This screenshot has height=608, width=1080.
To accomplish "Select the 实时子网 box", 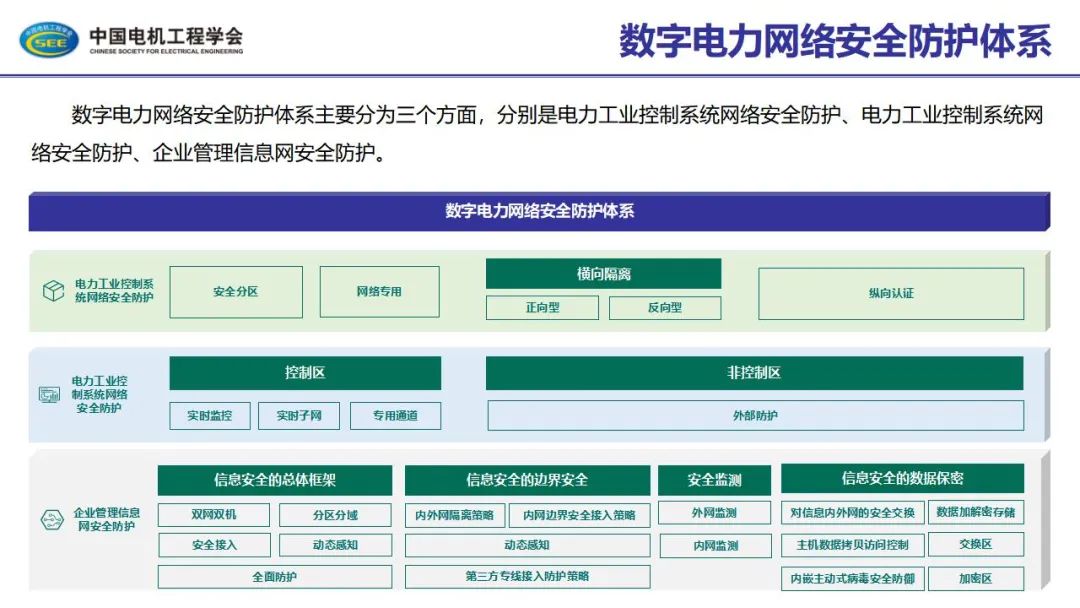I will pos(299,416).
